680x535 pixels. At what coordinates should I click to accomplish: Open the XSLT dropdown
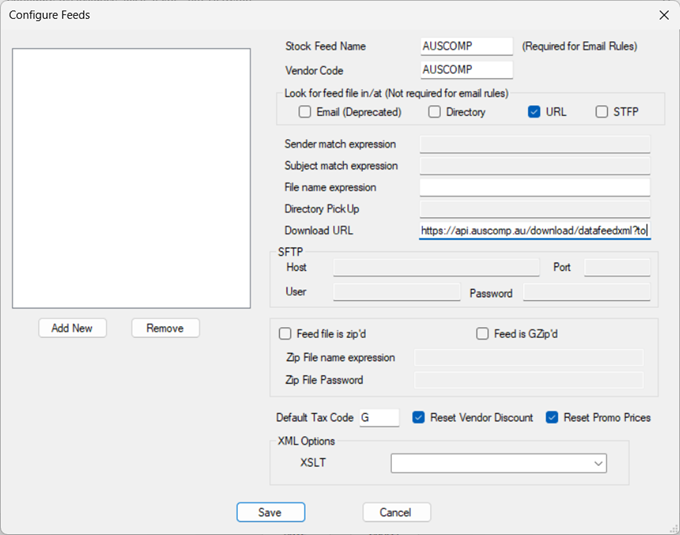598,463
